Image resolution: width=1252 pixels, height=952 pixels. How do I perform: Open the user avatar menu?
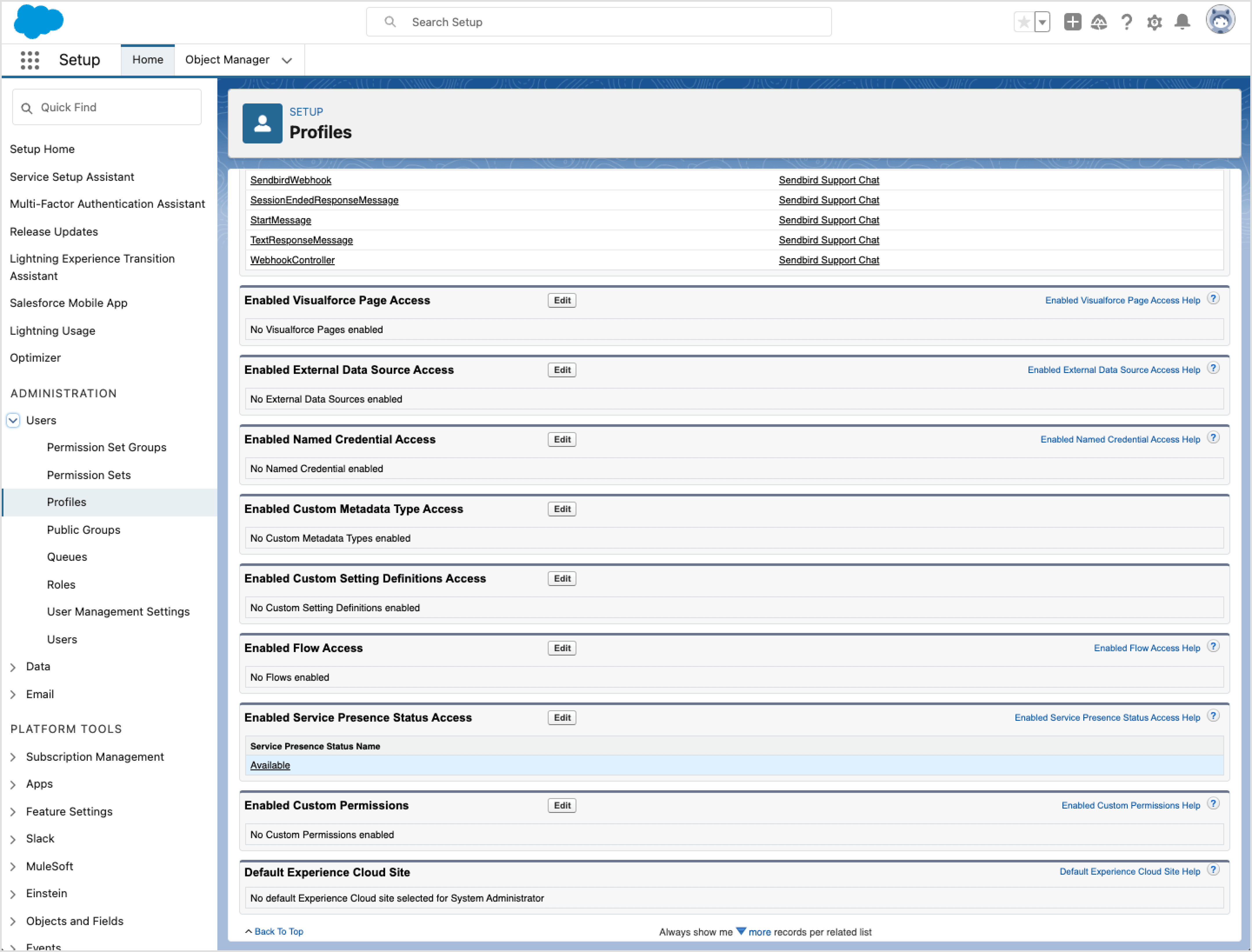1221,20
